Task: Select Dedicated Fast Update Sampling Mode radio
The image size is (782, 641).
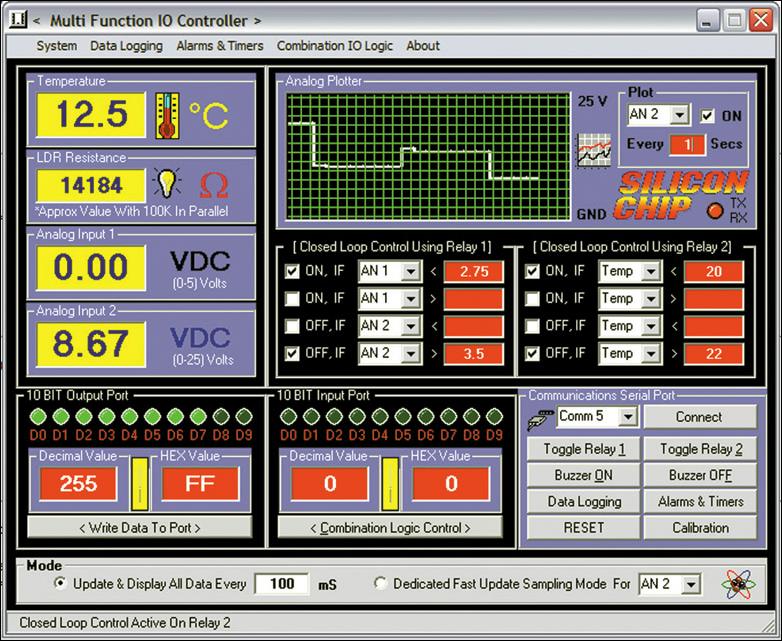Action: [x=380, y=583]
